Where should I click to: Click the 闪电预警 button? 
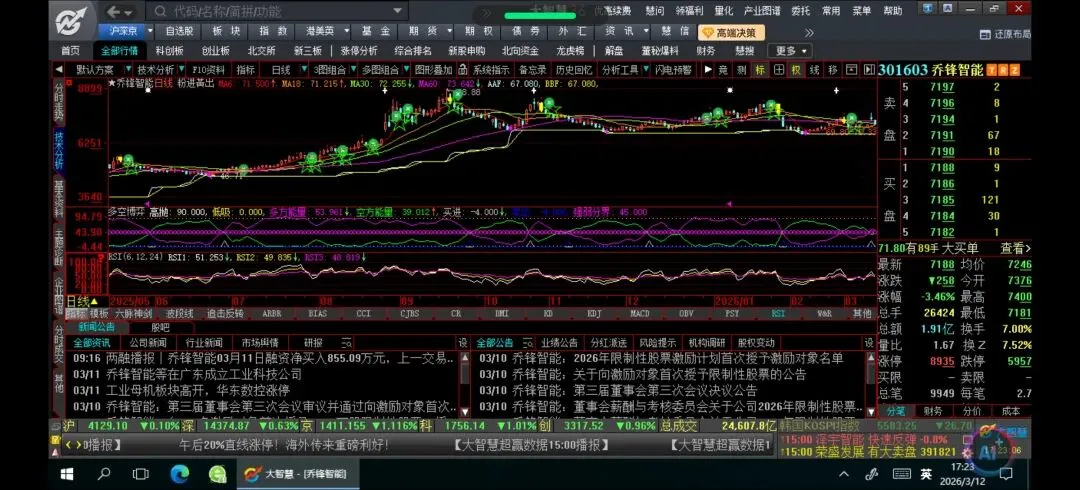(x=674, y=70)
